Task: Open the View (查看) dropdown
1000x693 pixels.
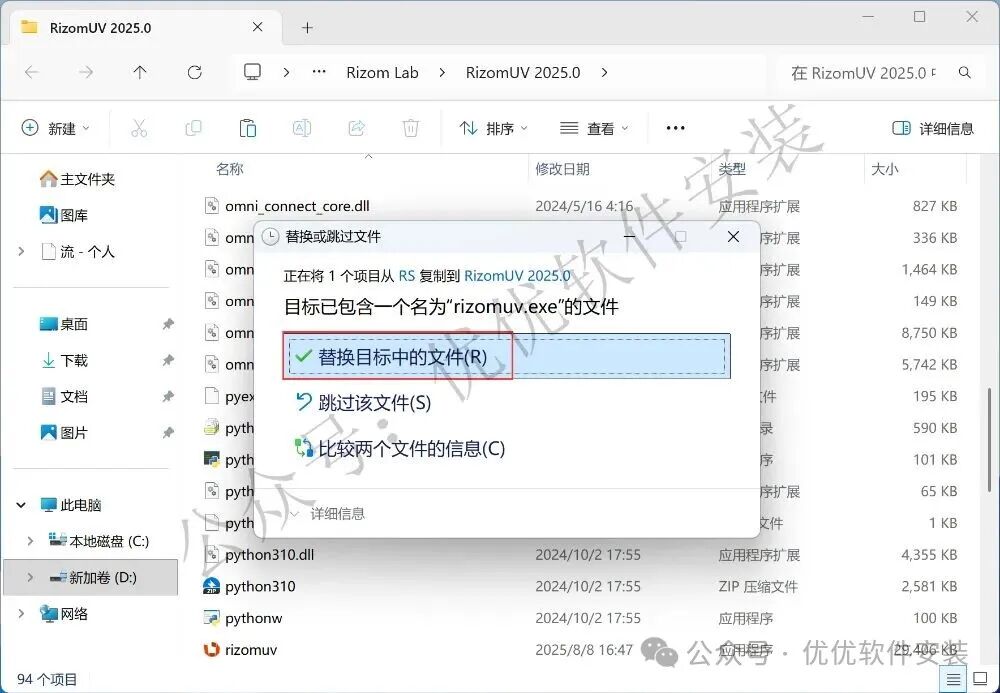Action: coord(594,128)
